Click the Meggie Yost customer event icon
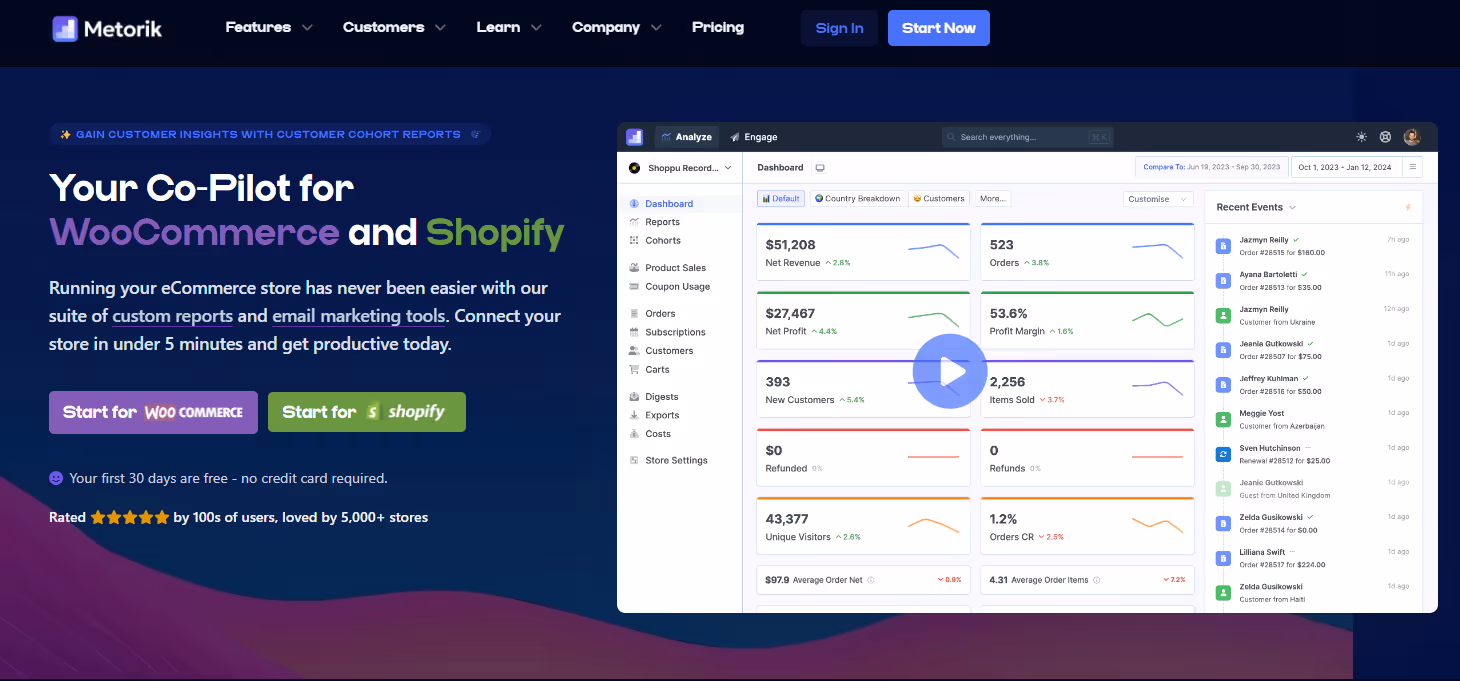The width and height of the screenshot is (1460, 681). point(1222,419)
